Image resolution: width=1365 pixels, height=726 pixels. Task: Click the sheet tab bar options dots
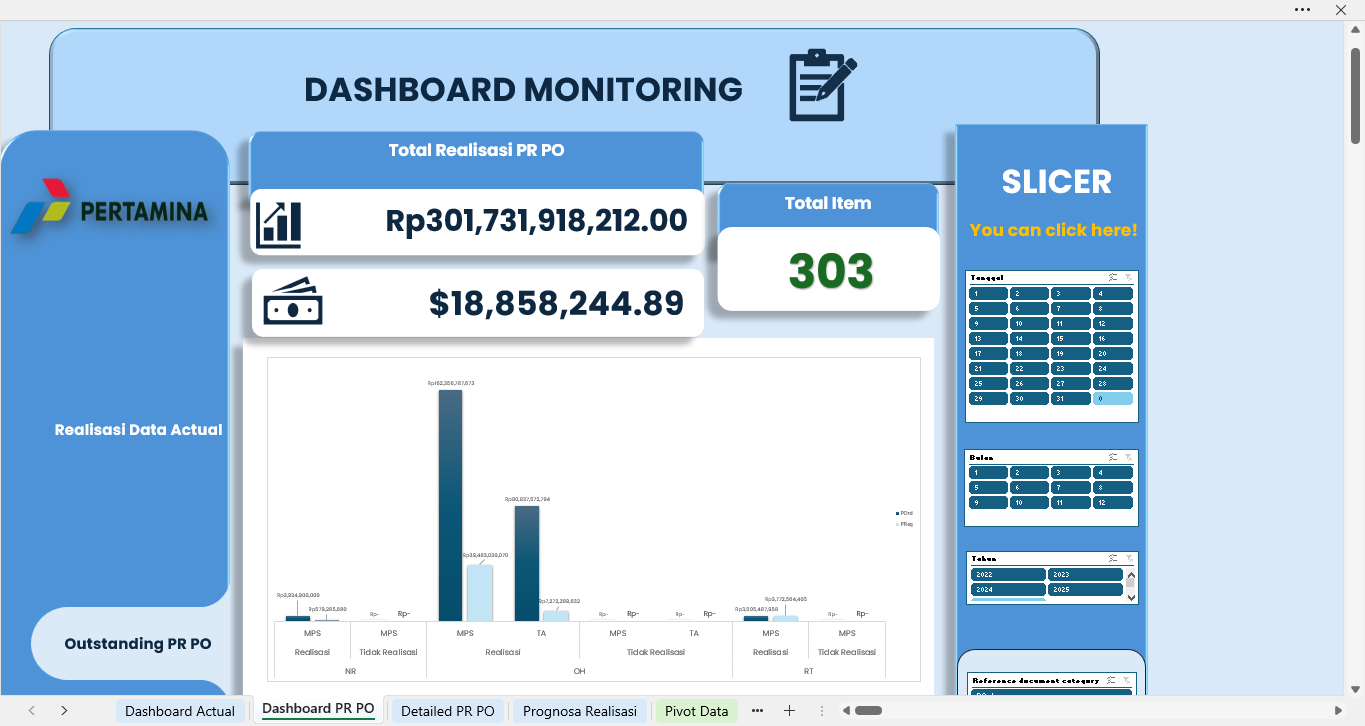pyautogui.click(x=822, y=711)
